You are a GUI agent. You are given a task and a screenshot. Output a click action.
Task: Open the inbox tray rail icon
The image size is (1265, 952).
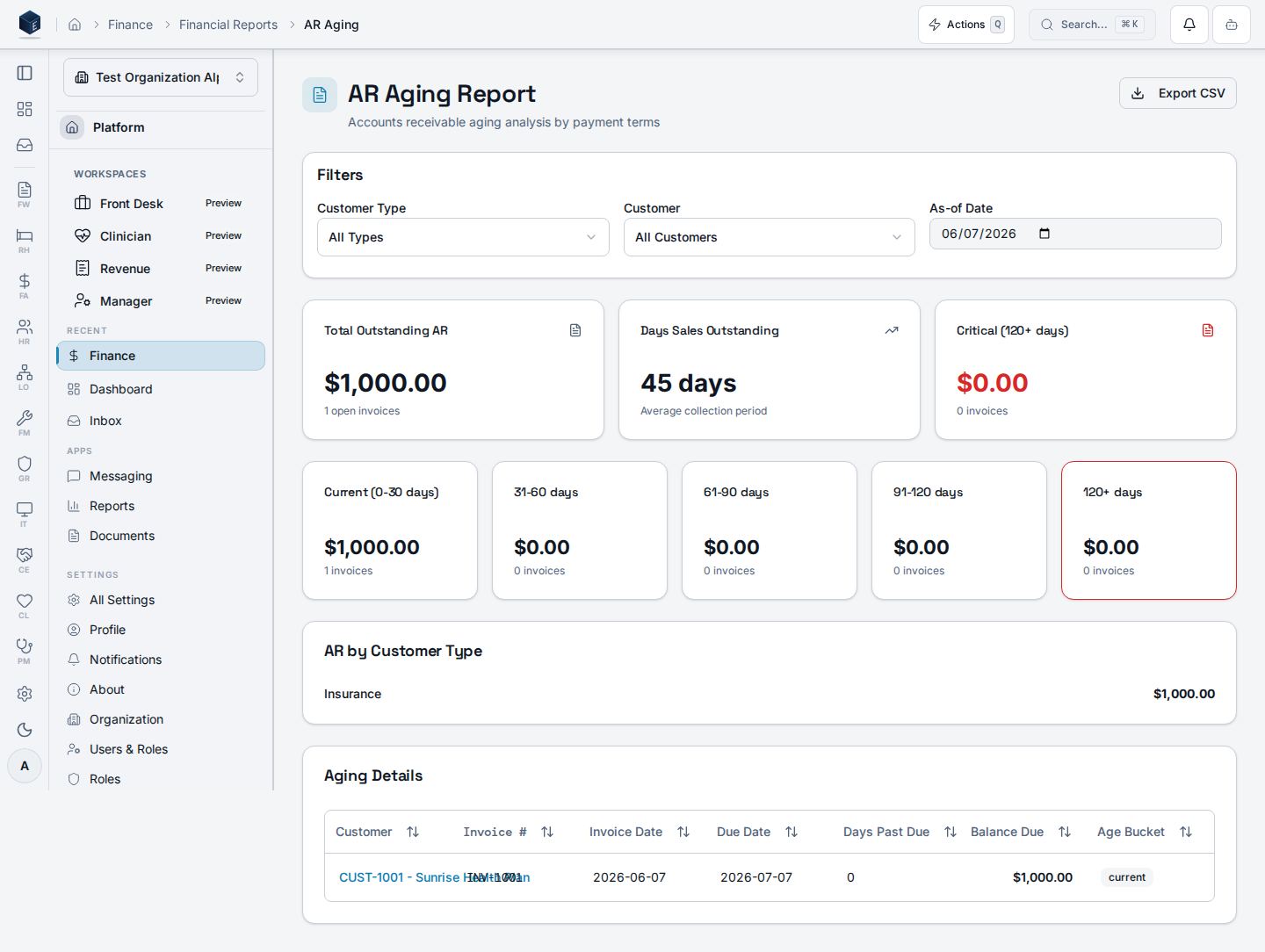[25, 145]
